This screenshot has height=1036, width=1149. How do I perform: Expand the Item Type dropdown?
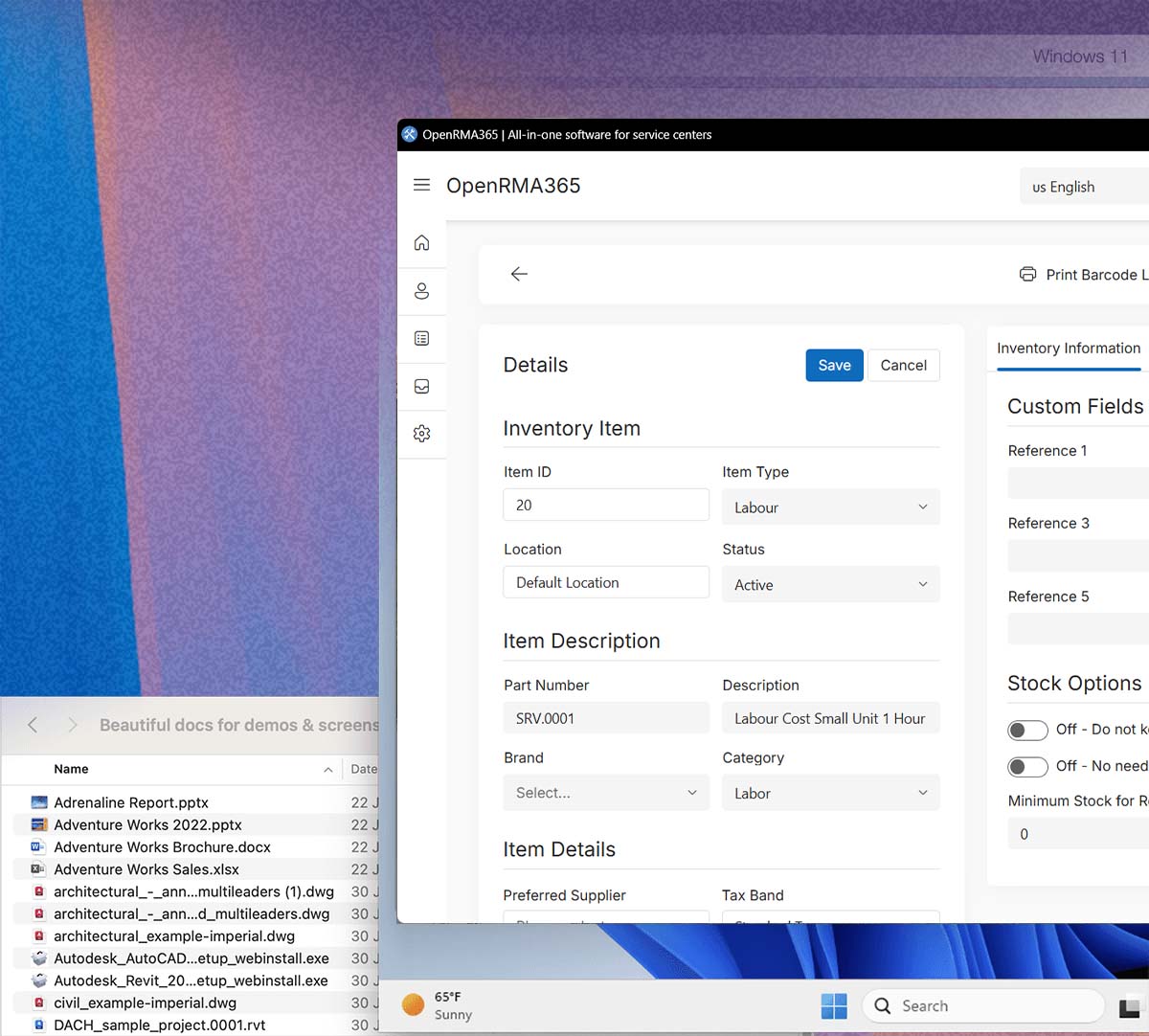coord(830,507)
